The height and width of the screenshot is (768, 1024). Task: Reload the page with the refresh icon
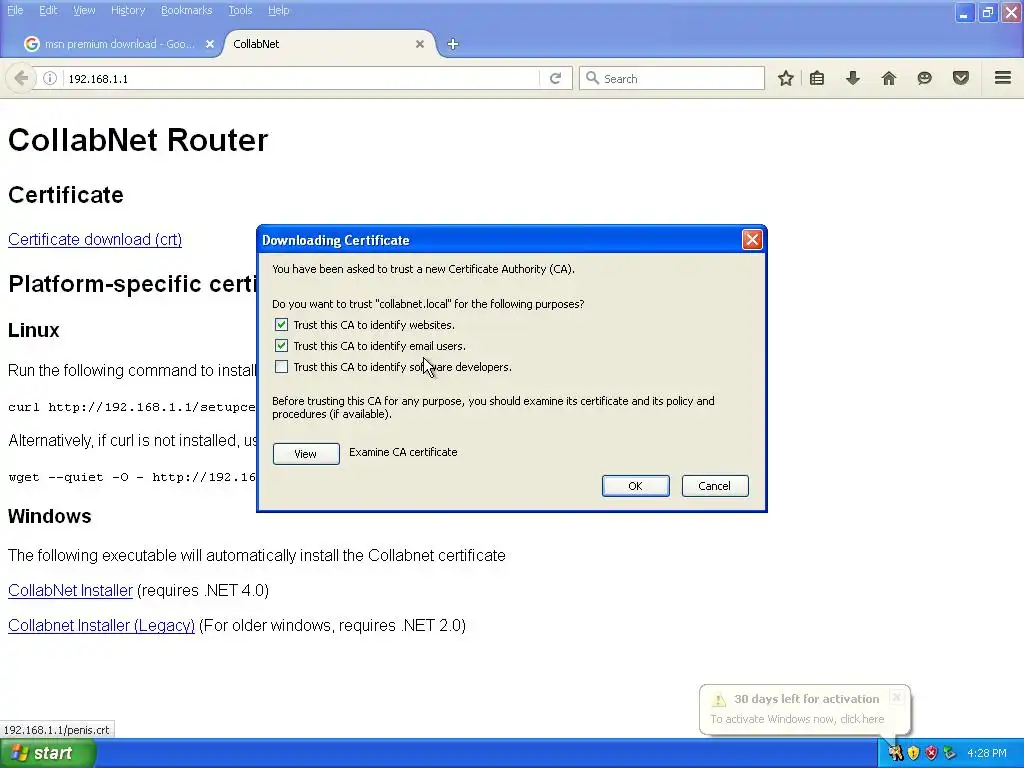click(555, 78)
